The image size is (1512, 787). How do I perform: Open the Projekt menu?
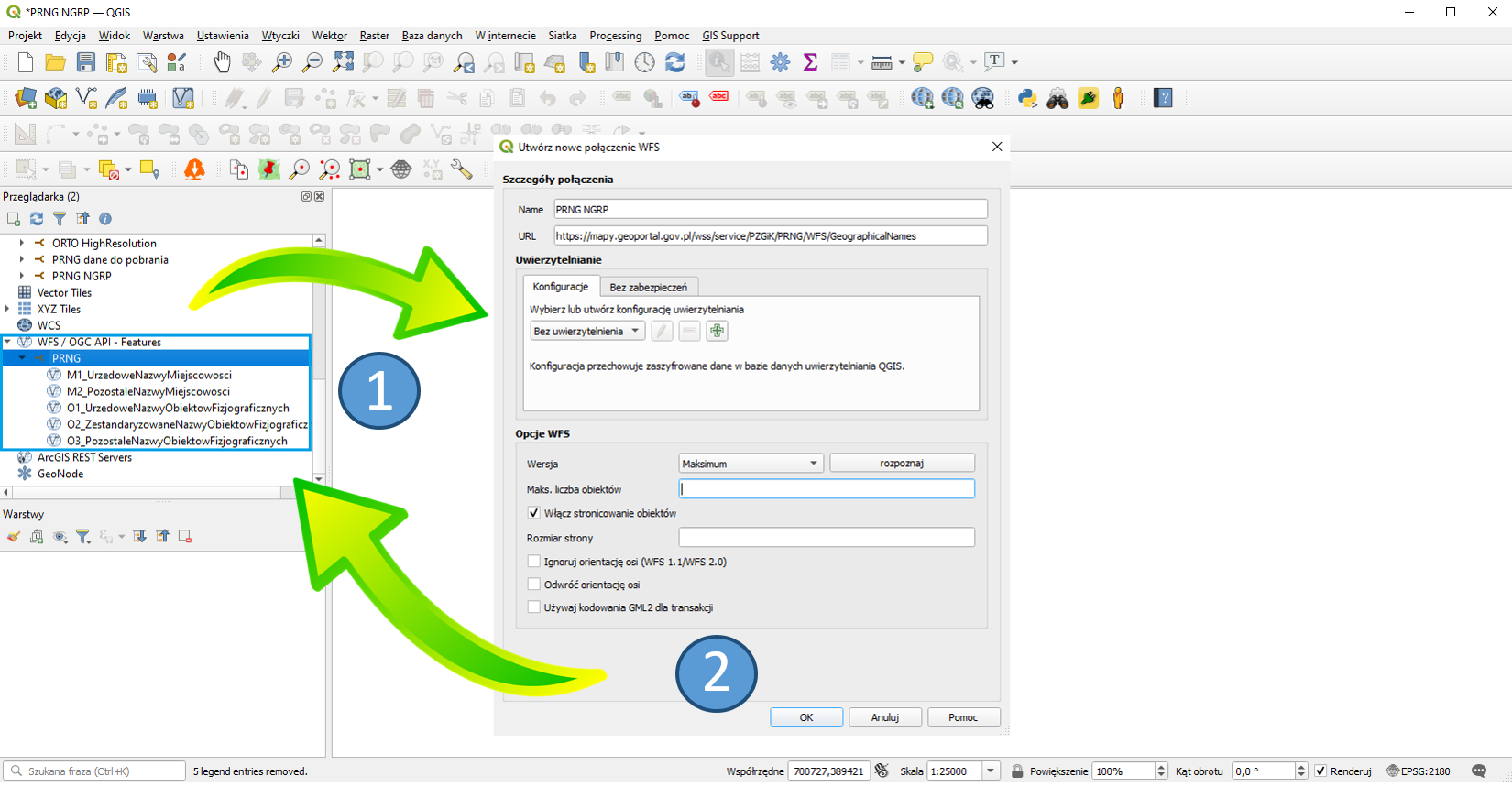pos(25,36)
